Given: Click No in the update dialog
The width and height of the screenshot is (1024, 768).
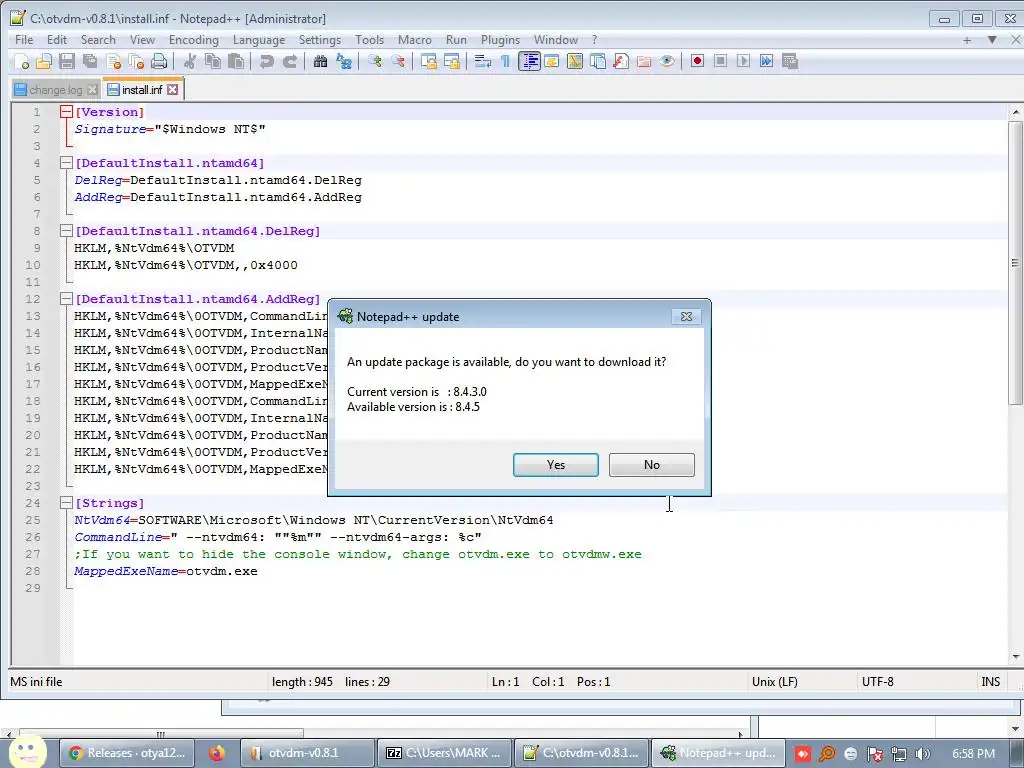Looking at the screenshot, I should pyautogui.click(x=652, y=465).
